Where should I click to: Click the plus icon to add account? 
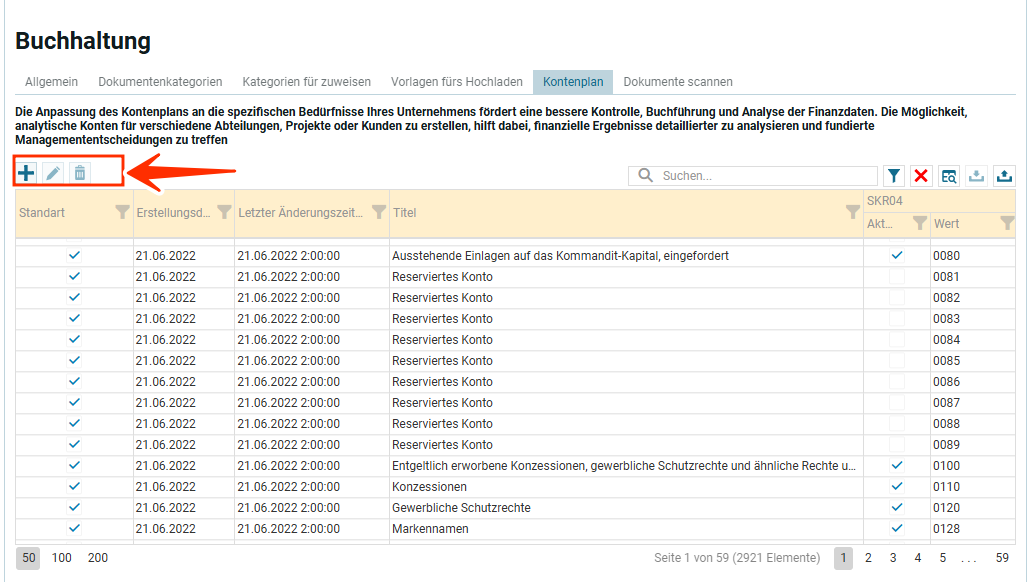[x=27, y=173]
